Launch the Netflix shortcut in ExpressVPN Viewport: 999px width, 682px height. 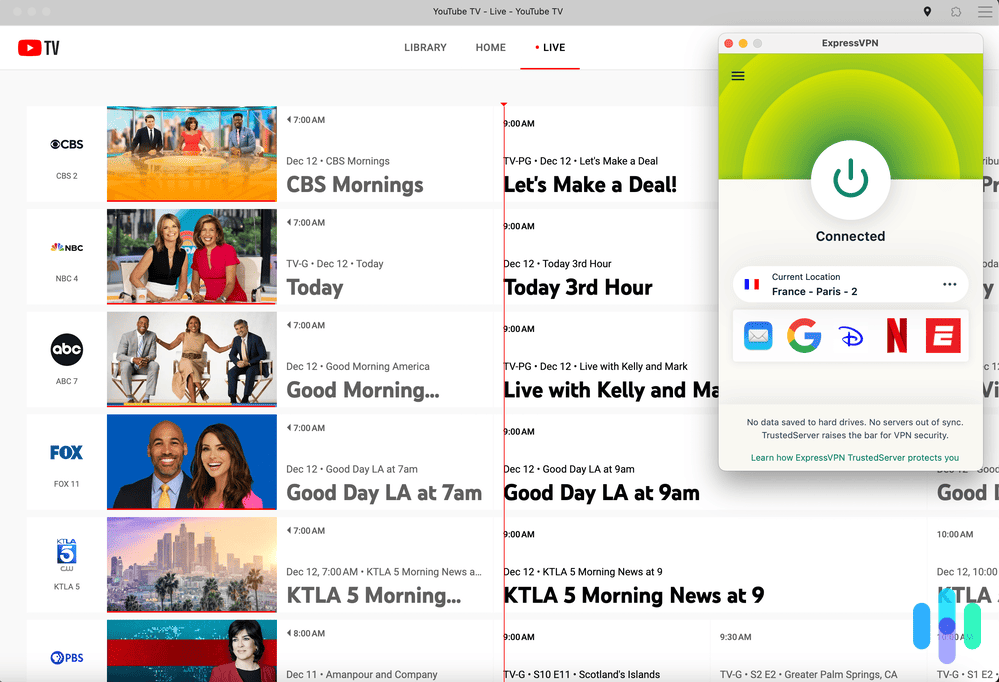click(x=896, y=336)
